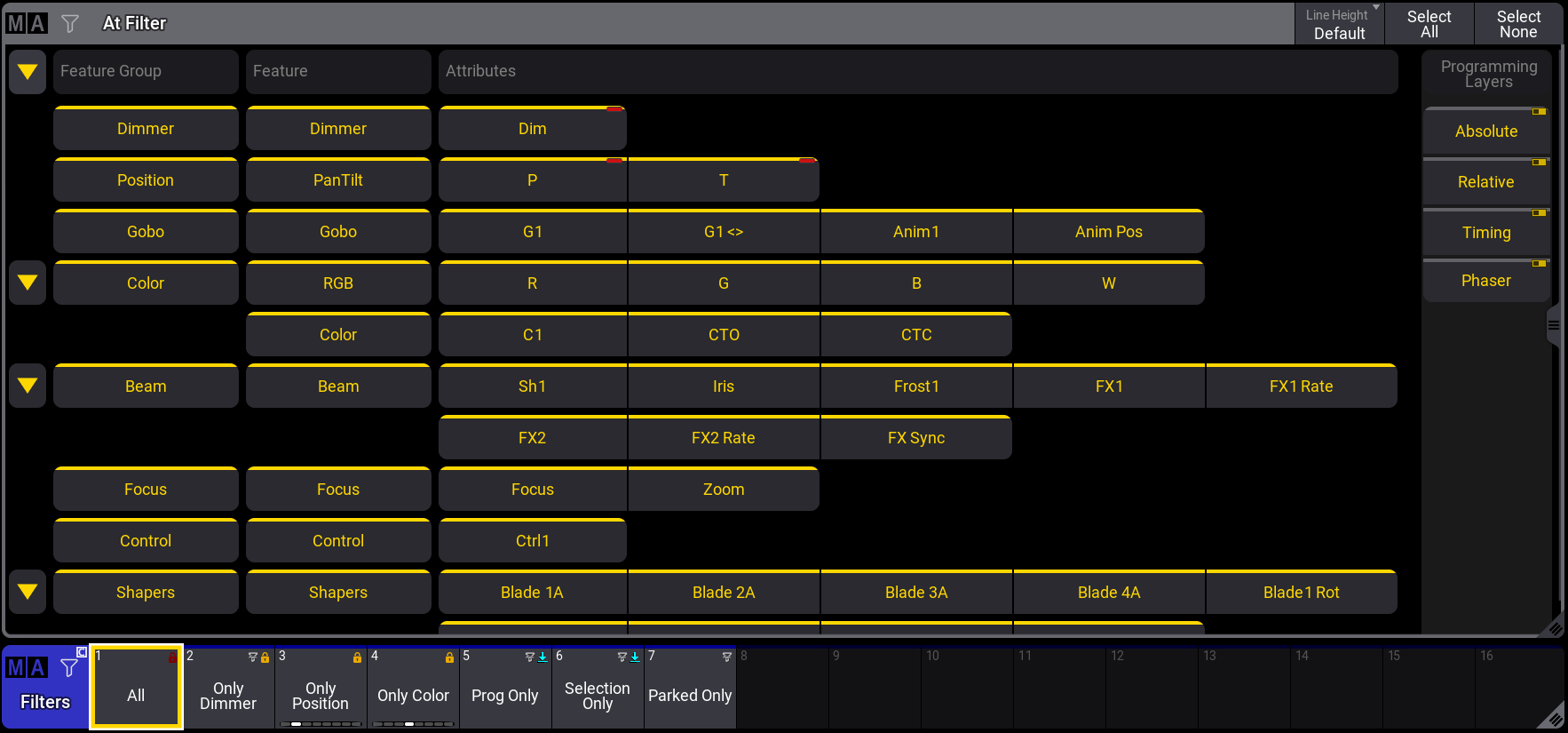Collapse the Color feature group triangle

(x=28, y=283)
